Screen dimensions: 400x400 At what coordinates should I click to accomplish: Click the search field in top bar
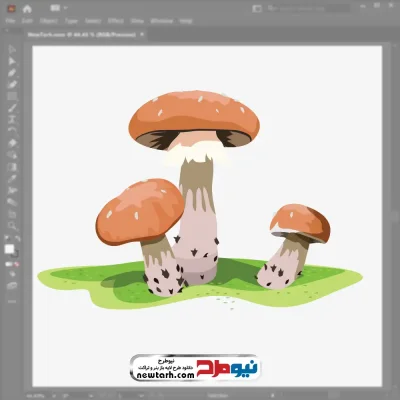[308, 8]
